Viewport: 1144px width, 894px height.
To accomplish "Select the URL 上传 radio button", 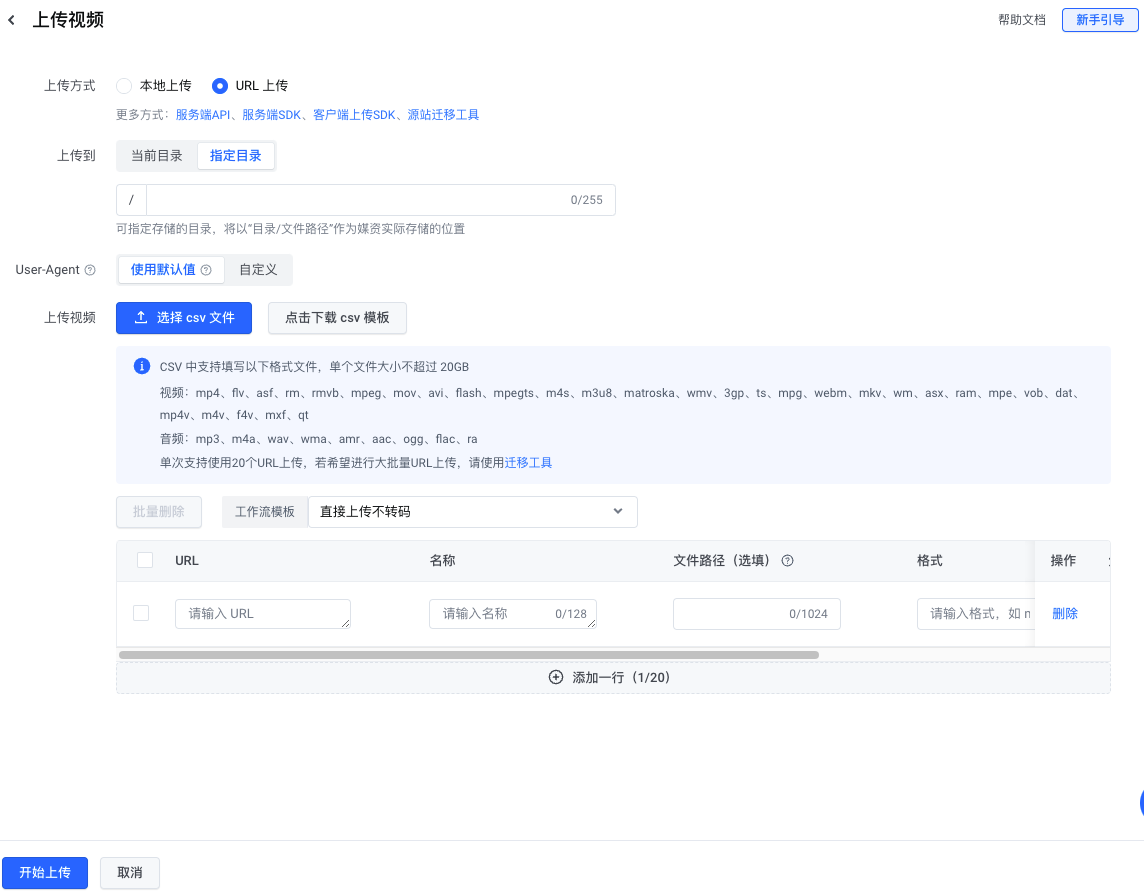I will (220, 86).
